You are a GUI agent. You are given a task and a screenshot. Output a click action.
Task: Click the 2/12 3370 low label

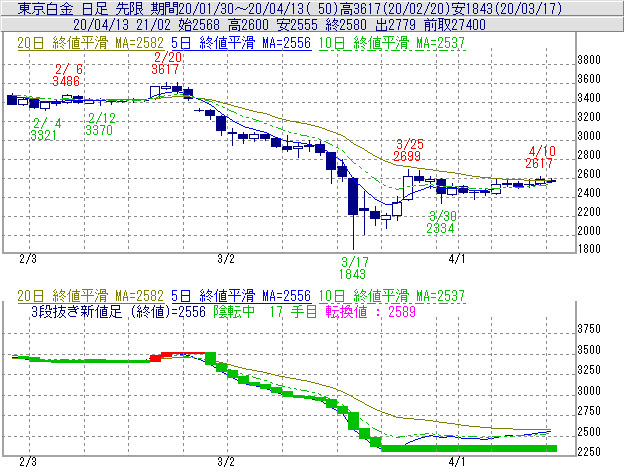pos(99,124)
